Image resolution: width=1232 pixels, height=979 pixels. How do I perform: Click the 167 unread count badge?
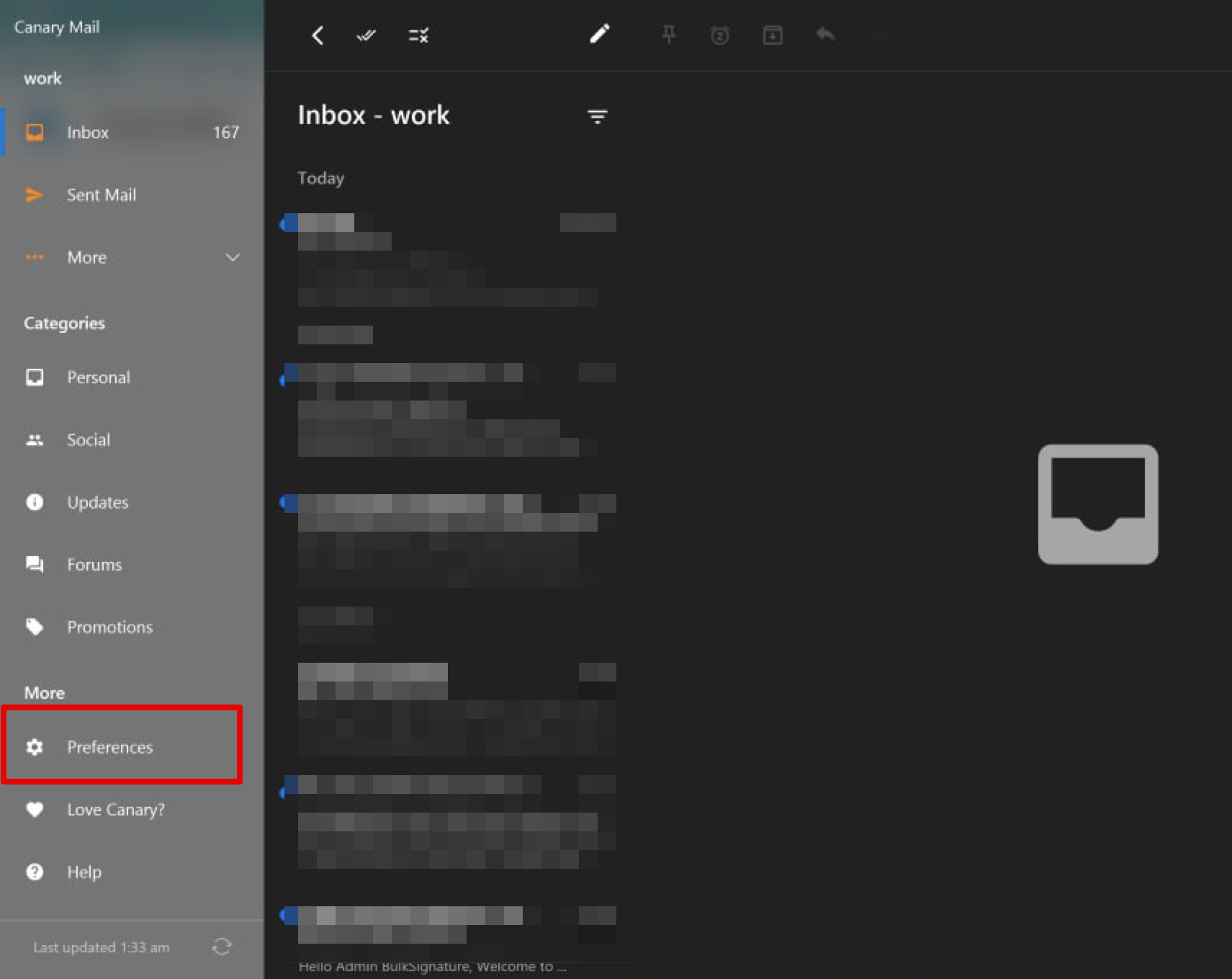point(226,133)
